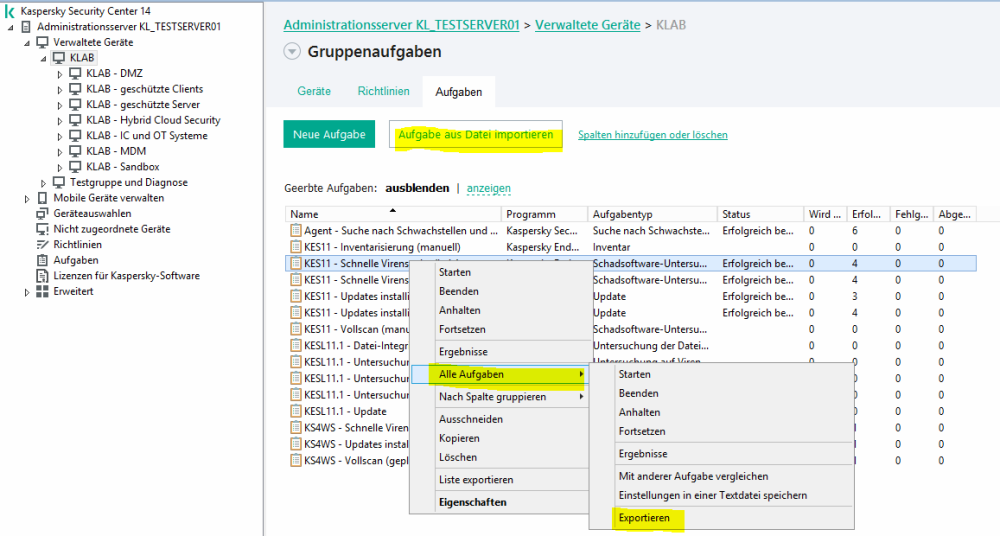Click the KLAB - Sandbox group icon

(x=75, y=167)
